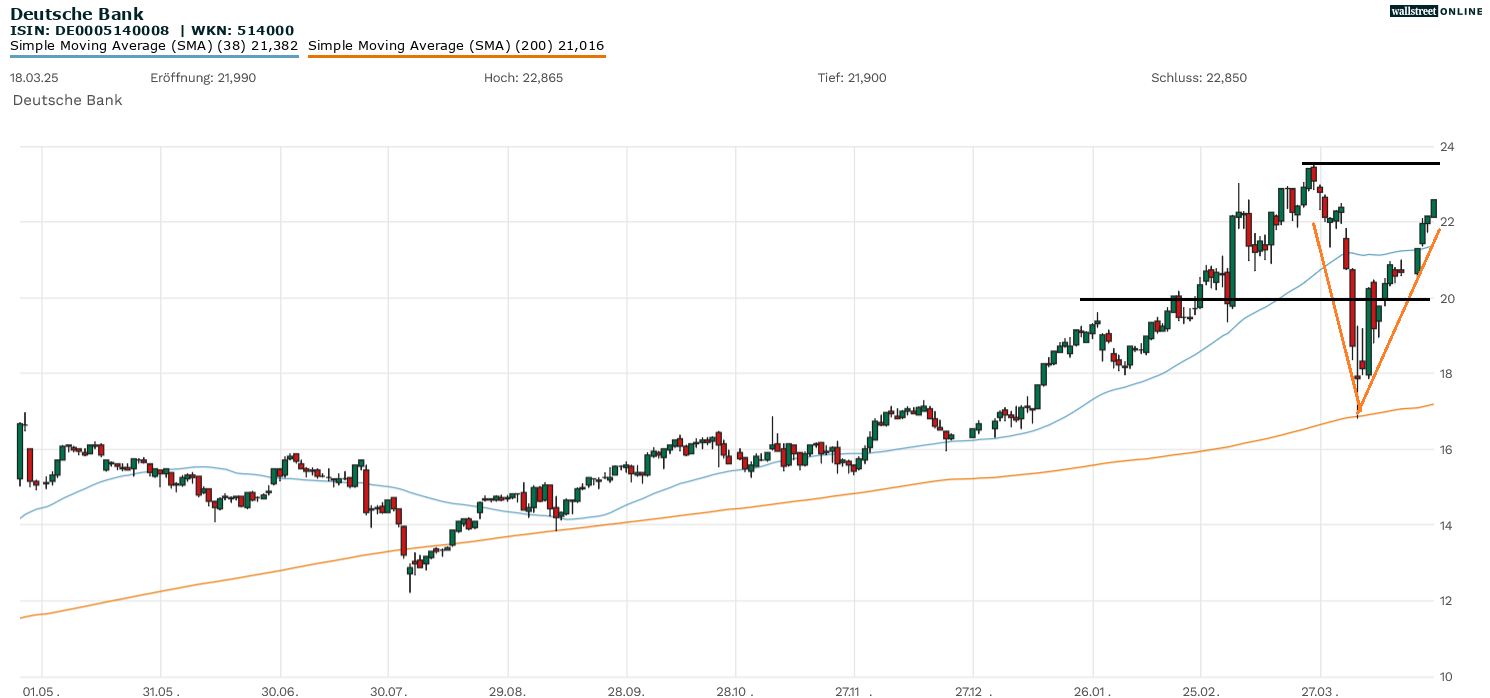Click the Hoch 22,865 value

point(523,78)
